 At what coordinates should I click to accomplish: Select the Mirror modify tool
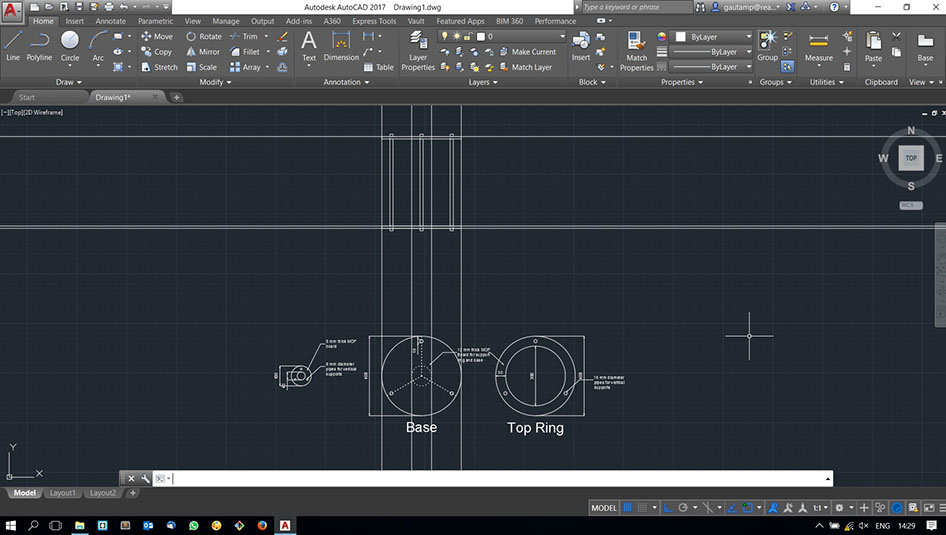tap(203, 52)
